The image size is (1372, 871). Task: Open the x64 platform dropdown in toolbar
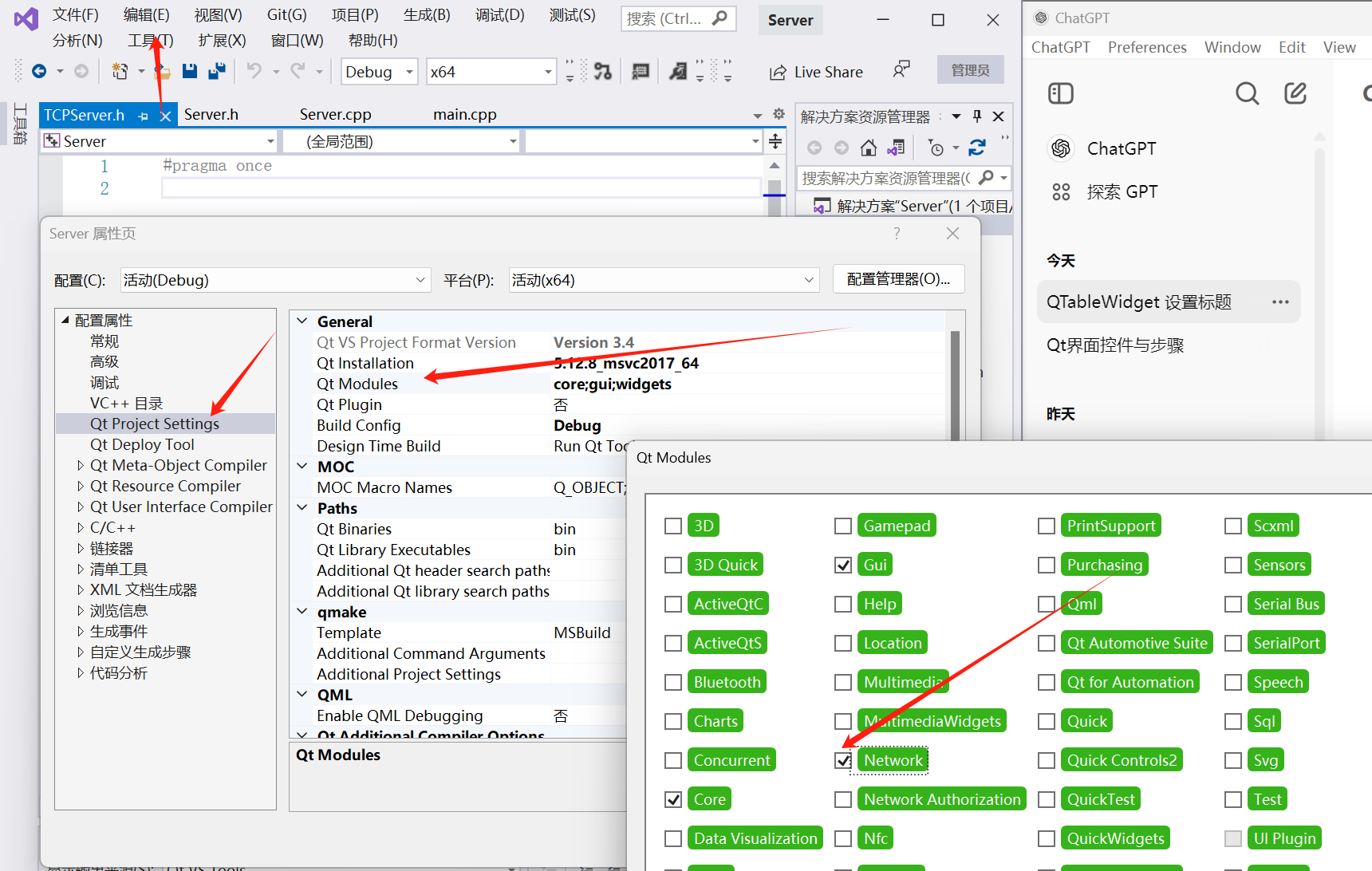[x=491, y=72]
